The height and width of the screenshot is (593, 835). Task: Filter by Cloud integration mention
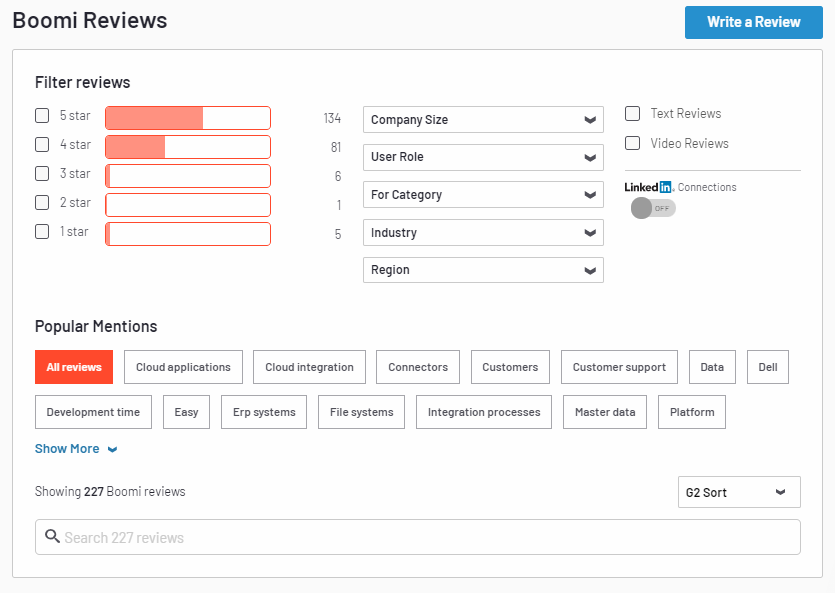coord(309,367)
